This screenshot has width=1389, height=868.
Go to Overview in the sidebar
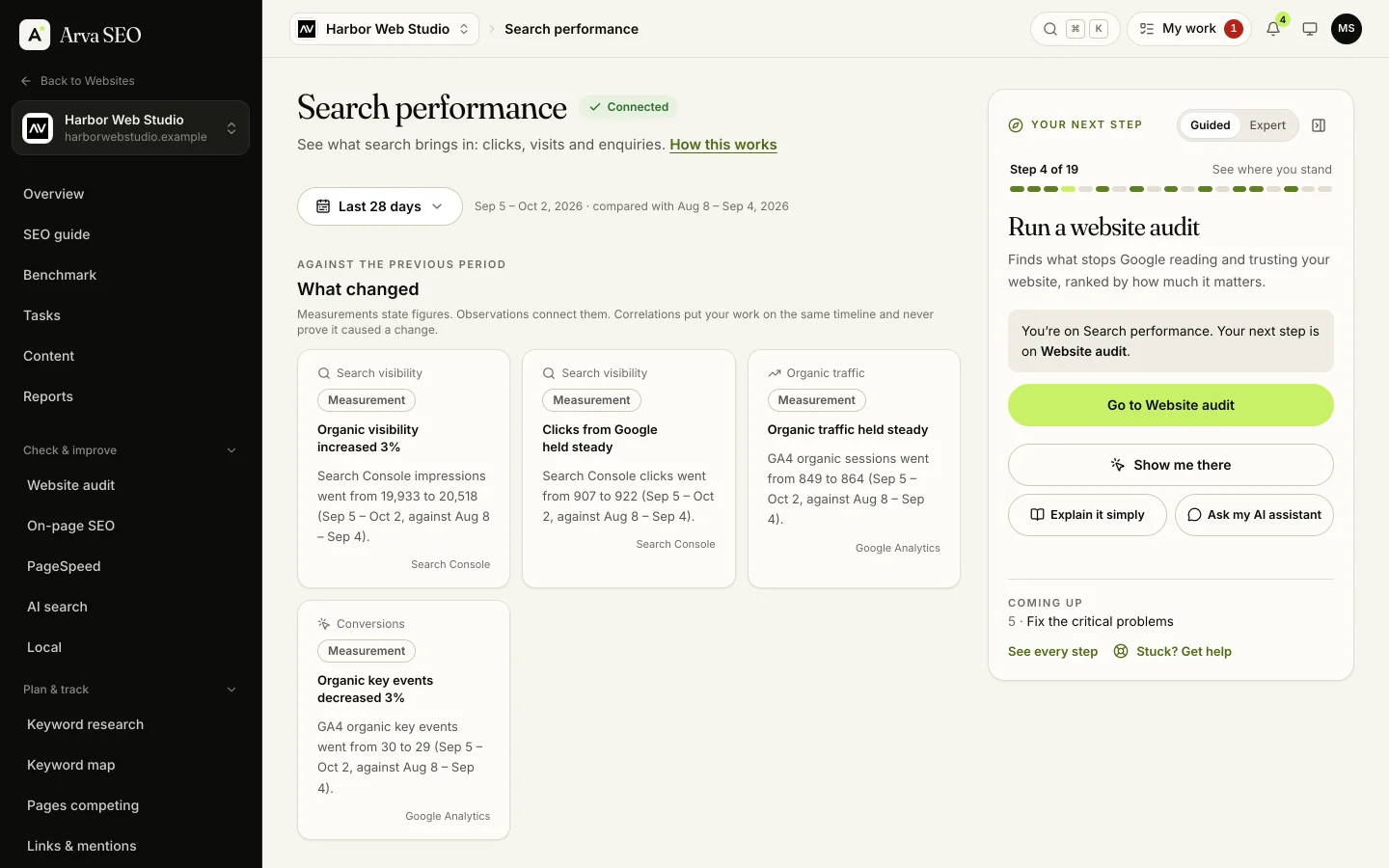coord(130,194)
